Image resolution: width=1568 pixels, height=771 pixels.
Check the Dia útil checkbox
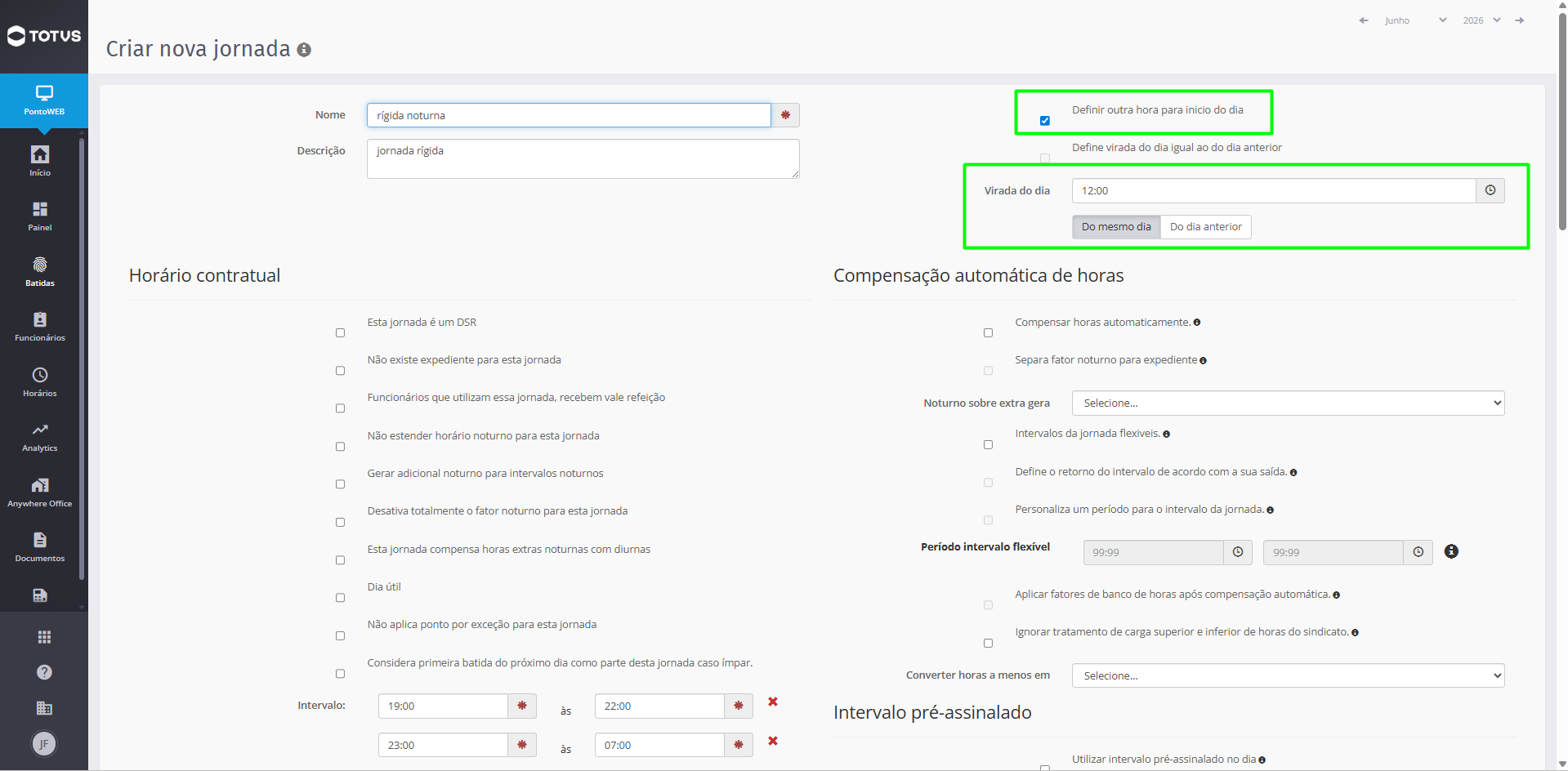click(341, 598)
